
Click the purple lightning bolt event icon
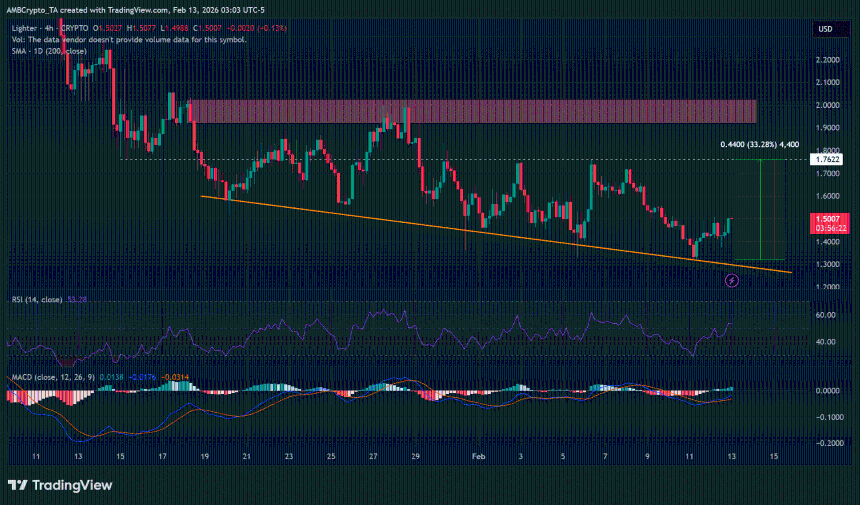point(732,281)
